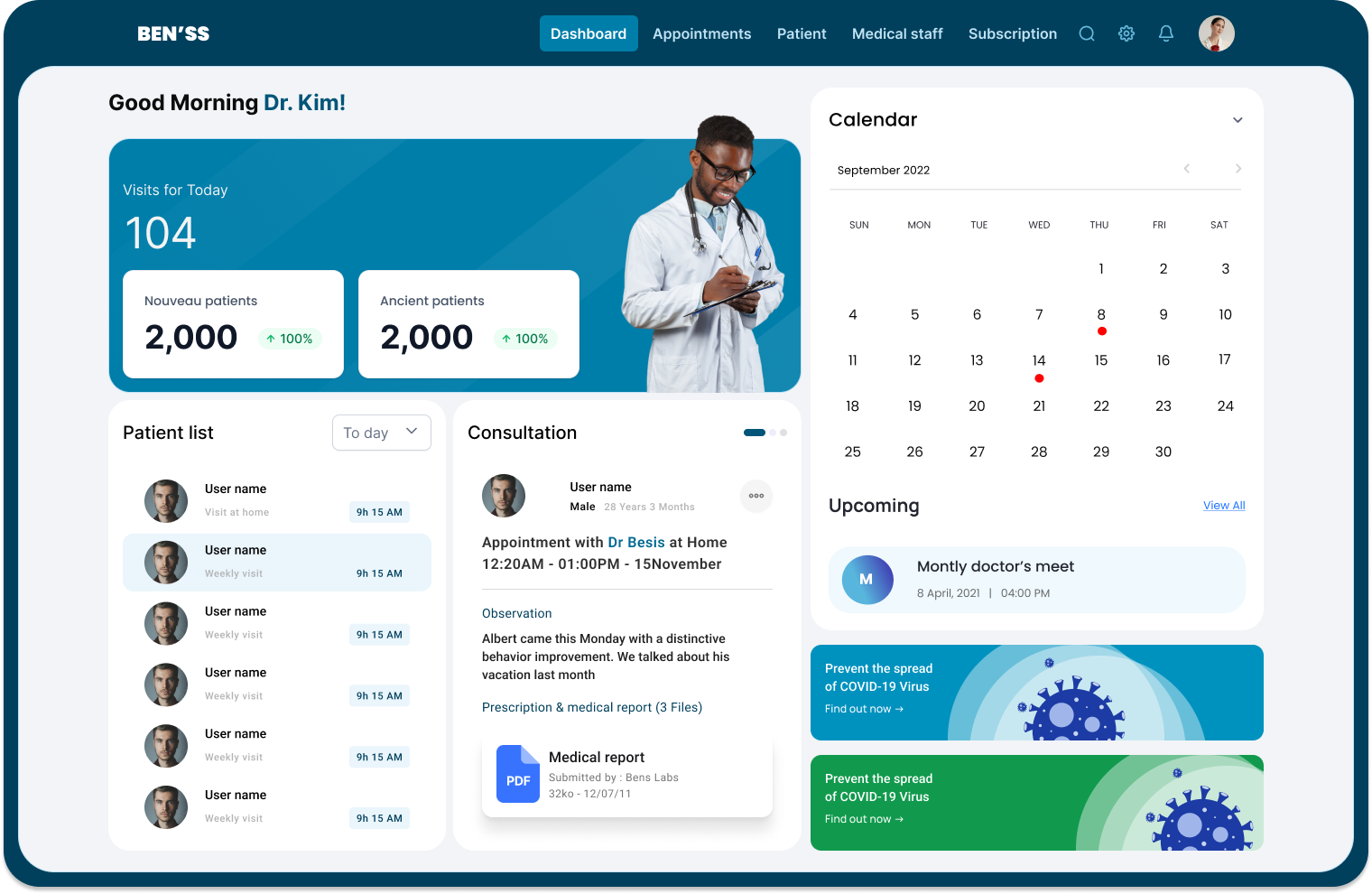This screenshot has width=1372, height=894.
Task: Open the Subscription tab
Action: point(1013,33)
